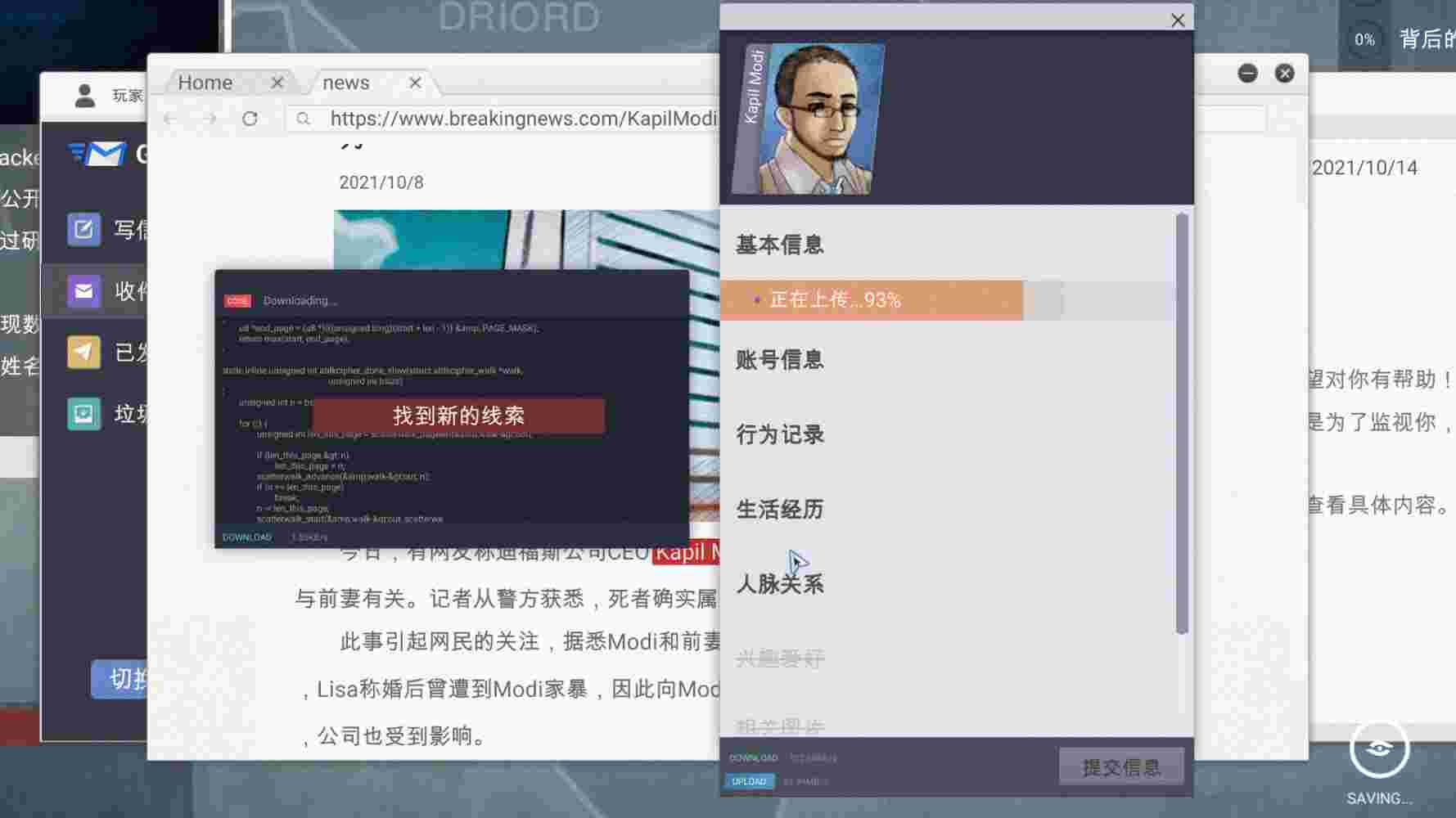
Task: Click the 提交信息 submit button
Action: click(x=1121, y=766)
